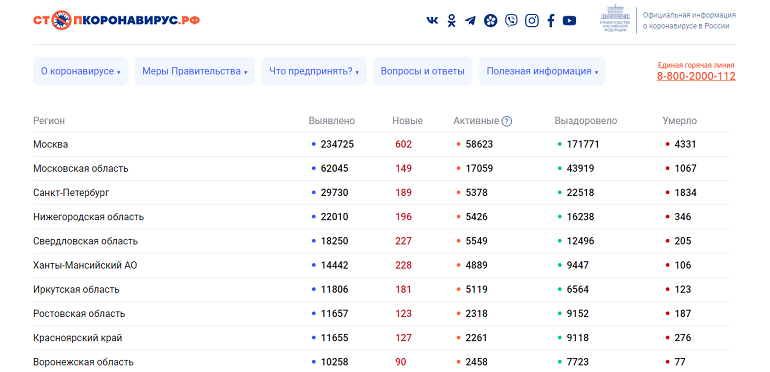Click Ростовская область detected value 11657
This screenshot has height=372, width=770.
click(x=334, y=313)
